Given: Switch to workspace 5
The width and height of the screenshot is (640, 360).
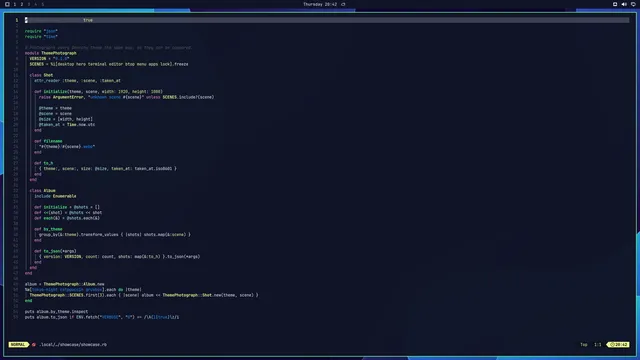Looking at the screenshot, I should (42, 4).
